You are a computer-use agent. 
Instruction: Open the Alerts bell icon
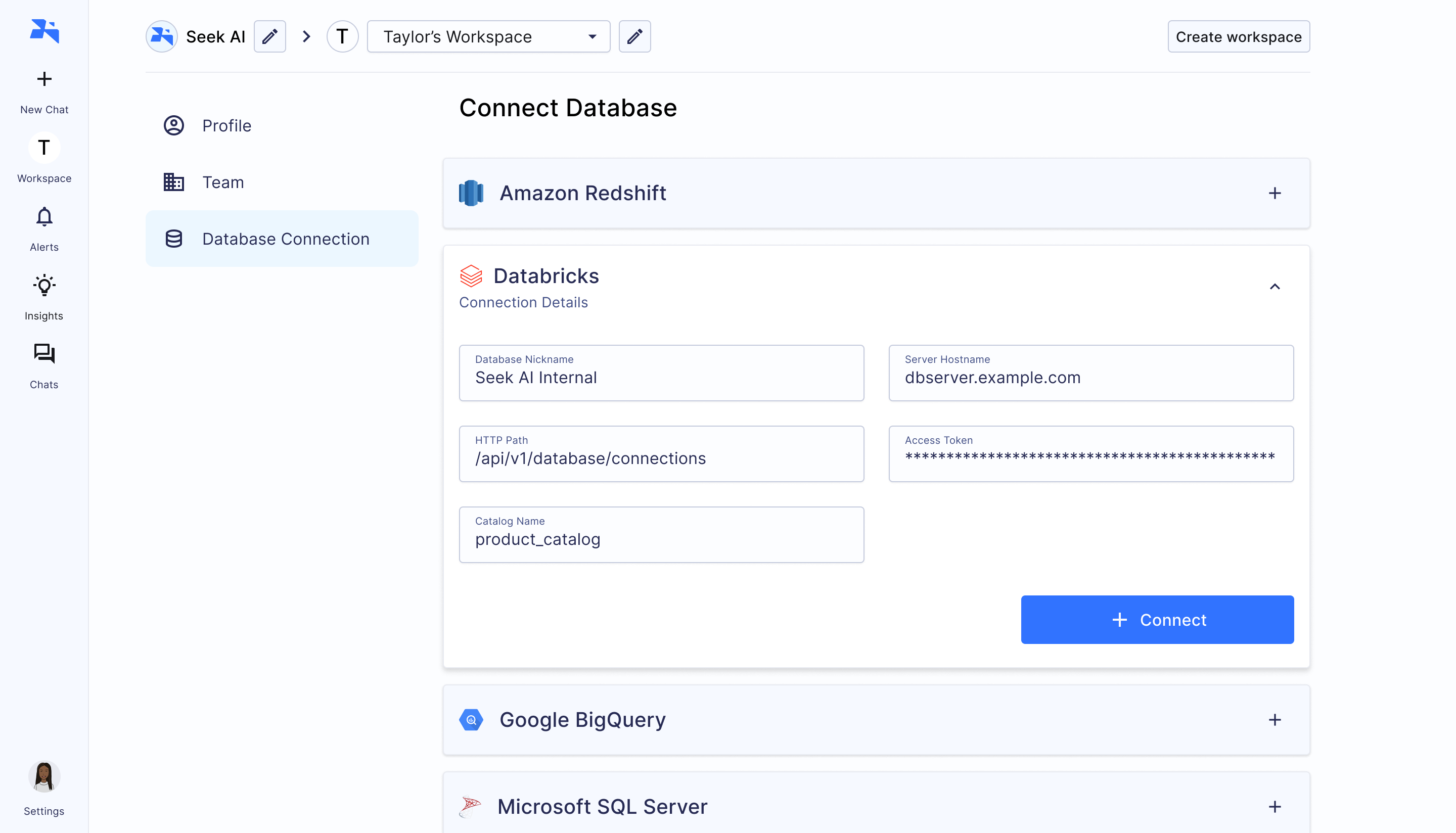(x=44, y=217)
